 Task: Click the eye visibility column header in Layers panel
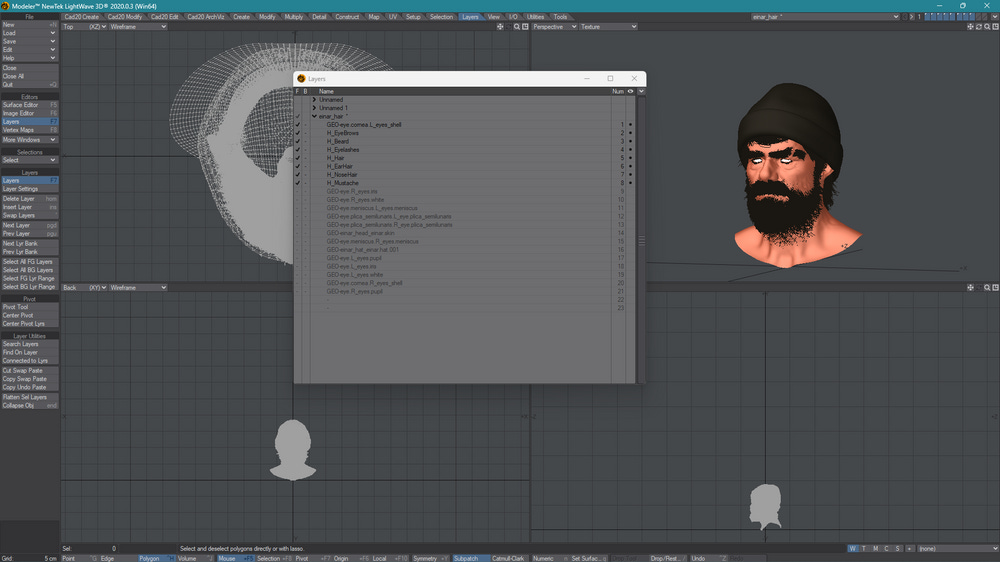coord(630,91)
